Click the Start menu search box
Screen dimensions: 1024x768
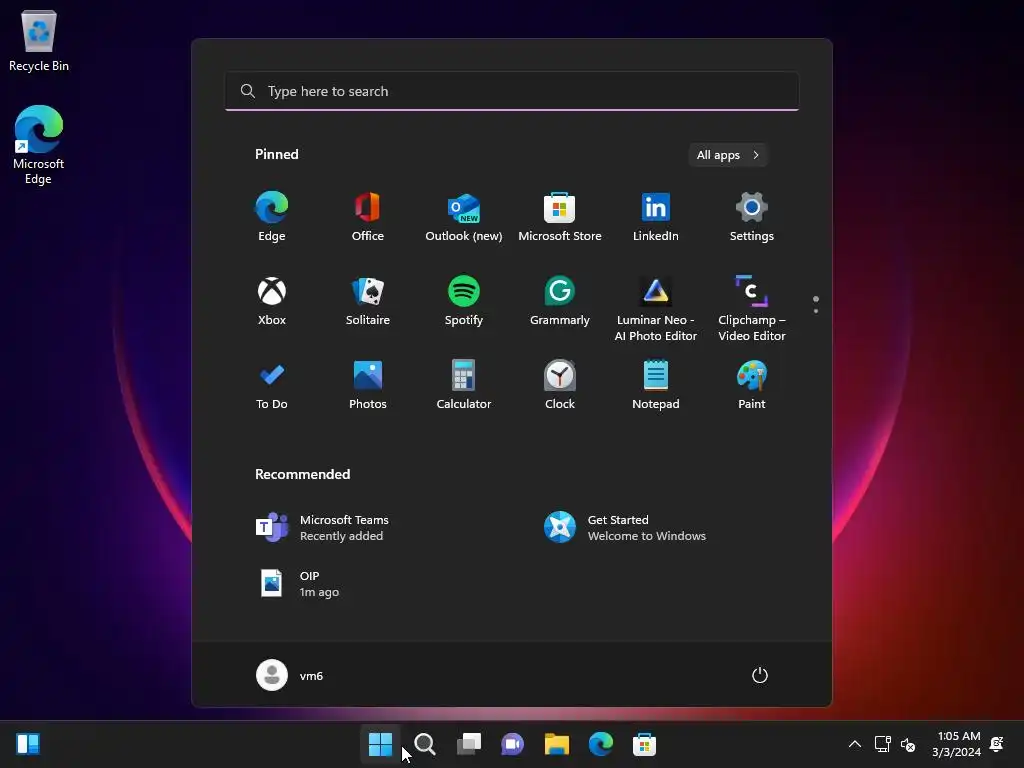[512, 91]
